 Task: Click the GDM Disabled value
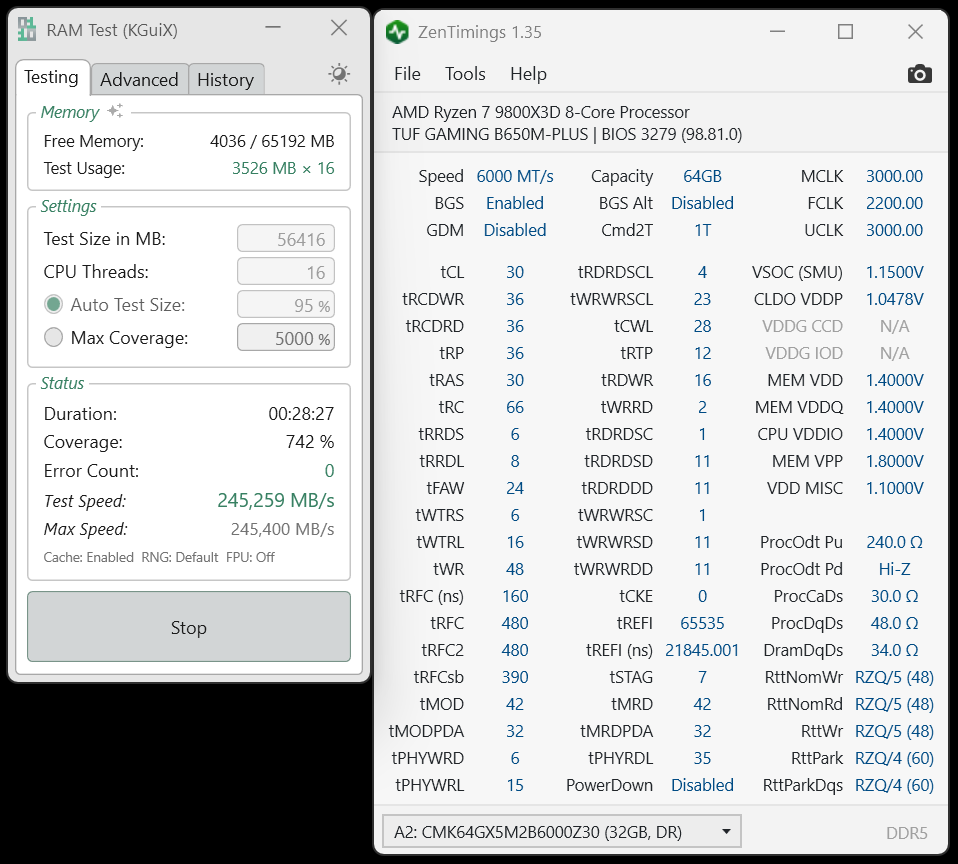[515, 230]
